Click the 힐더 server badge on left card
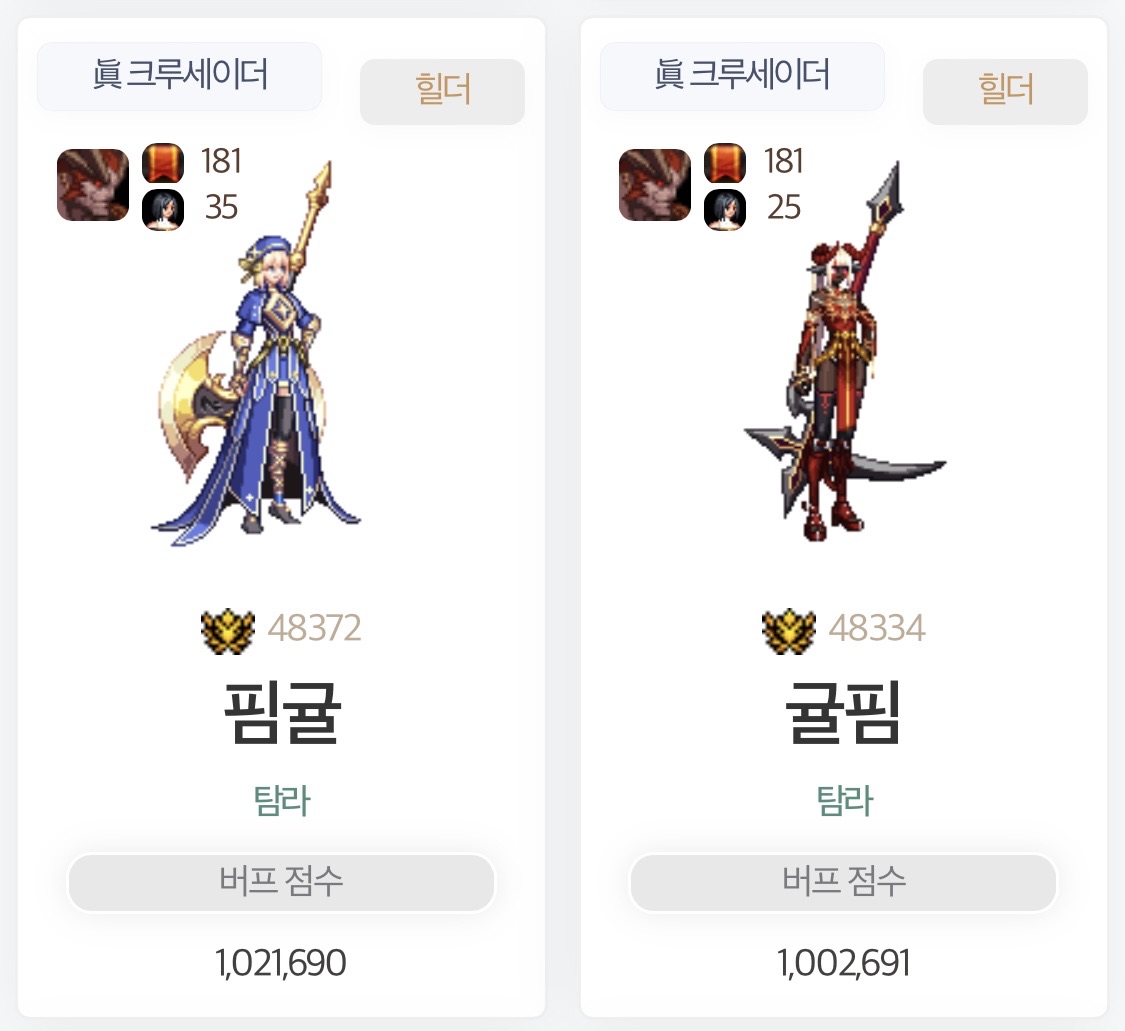This screenshot has height=1031, width=1125. coord(442,91)
